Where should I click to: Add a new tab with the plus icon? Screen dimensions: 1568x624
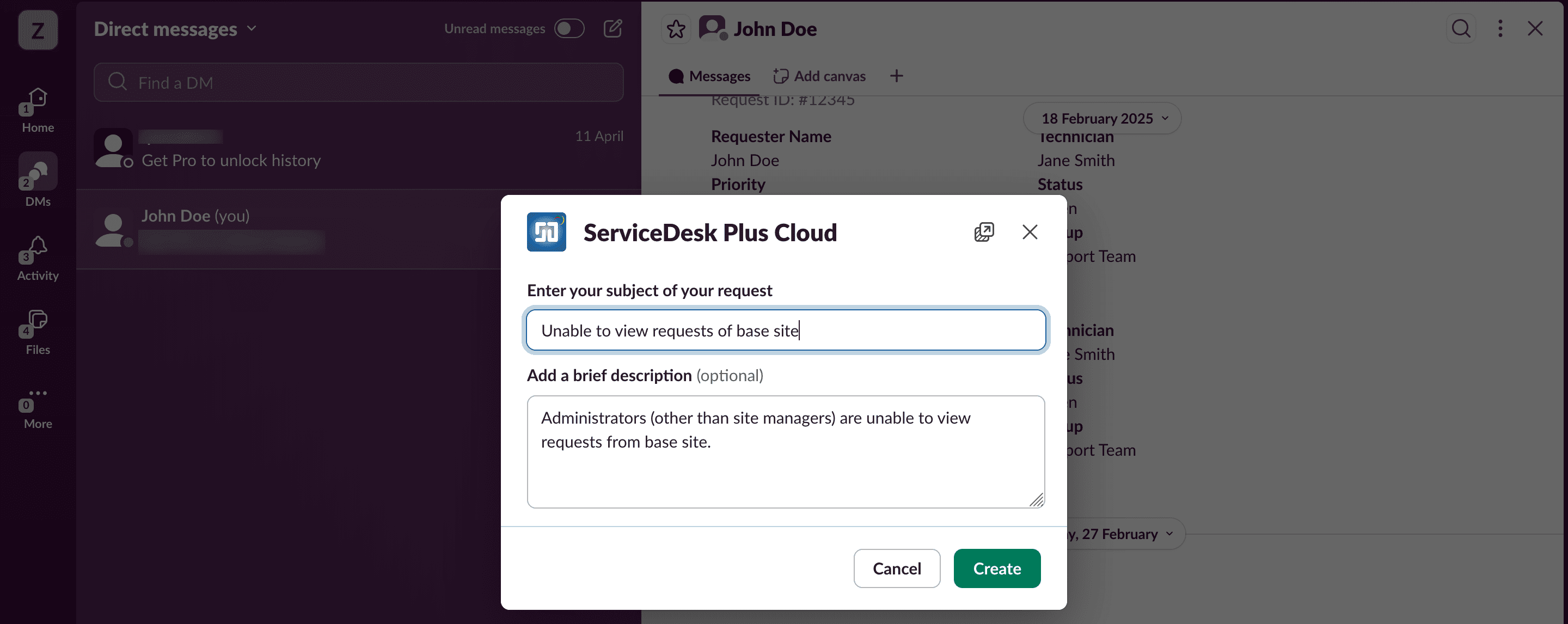point(896,76)
